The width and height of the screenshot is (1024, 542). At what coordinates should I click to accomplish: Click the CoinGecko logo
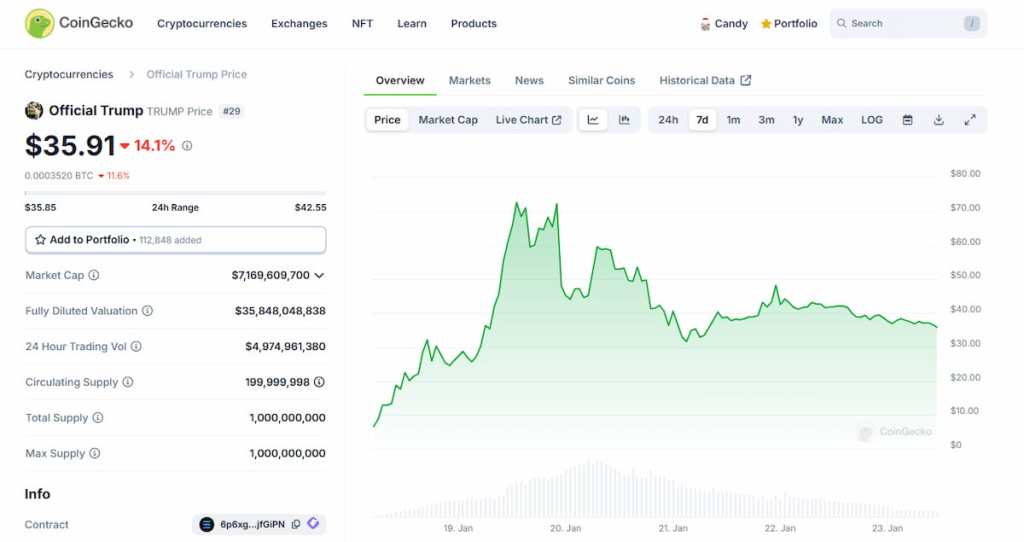[78, 24]
